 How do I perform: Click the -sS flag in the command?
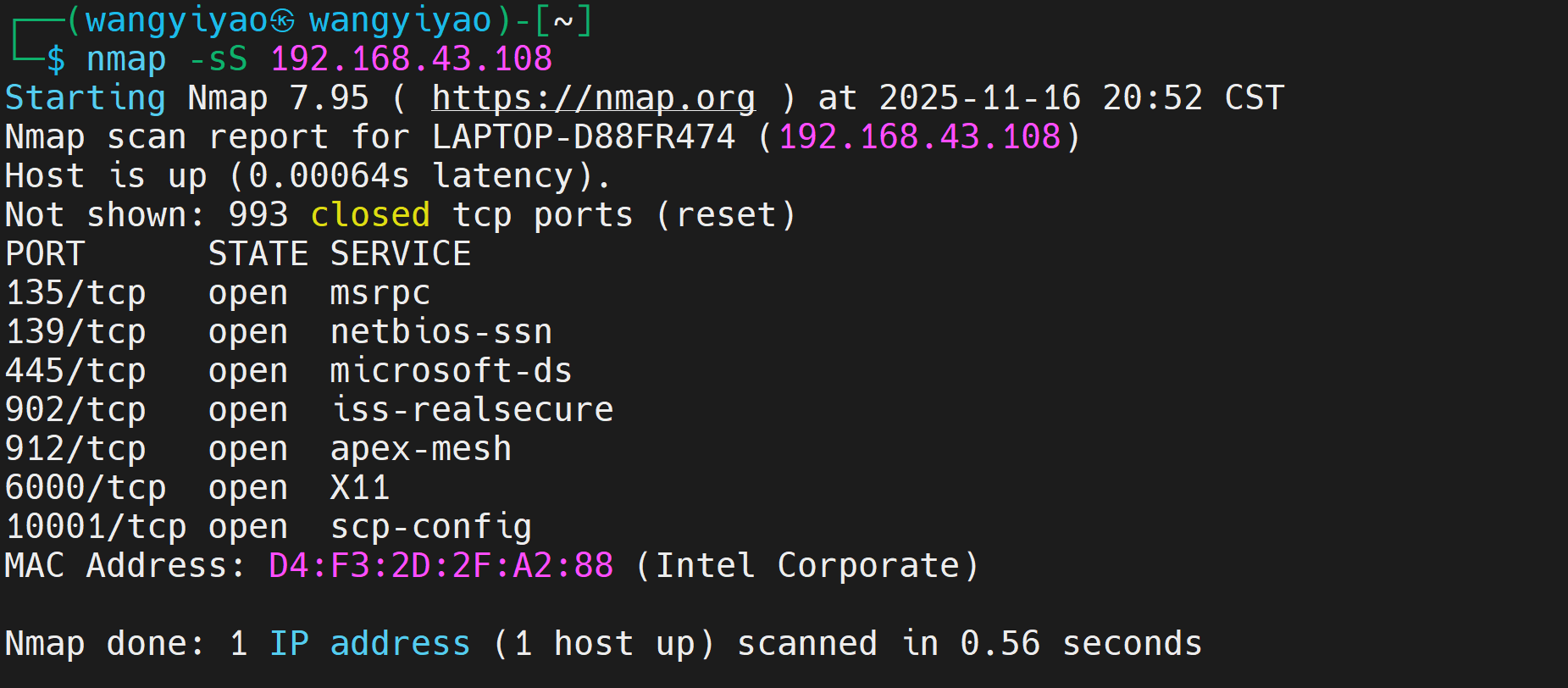218,59
